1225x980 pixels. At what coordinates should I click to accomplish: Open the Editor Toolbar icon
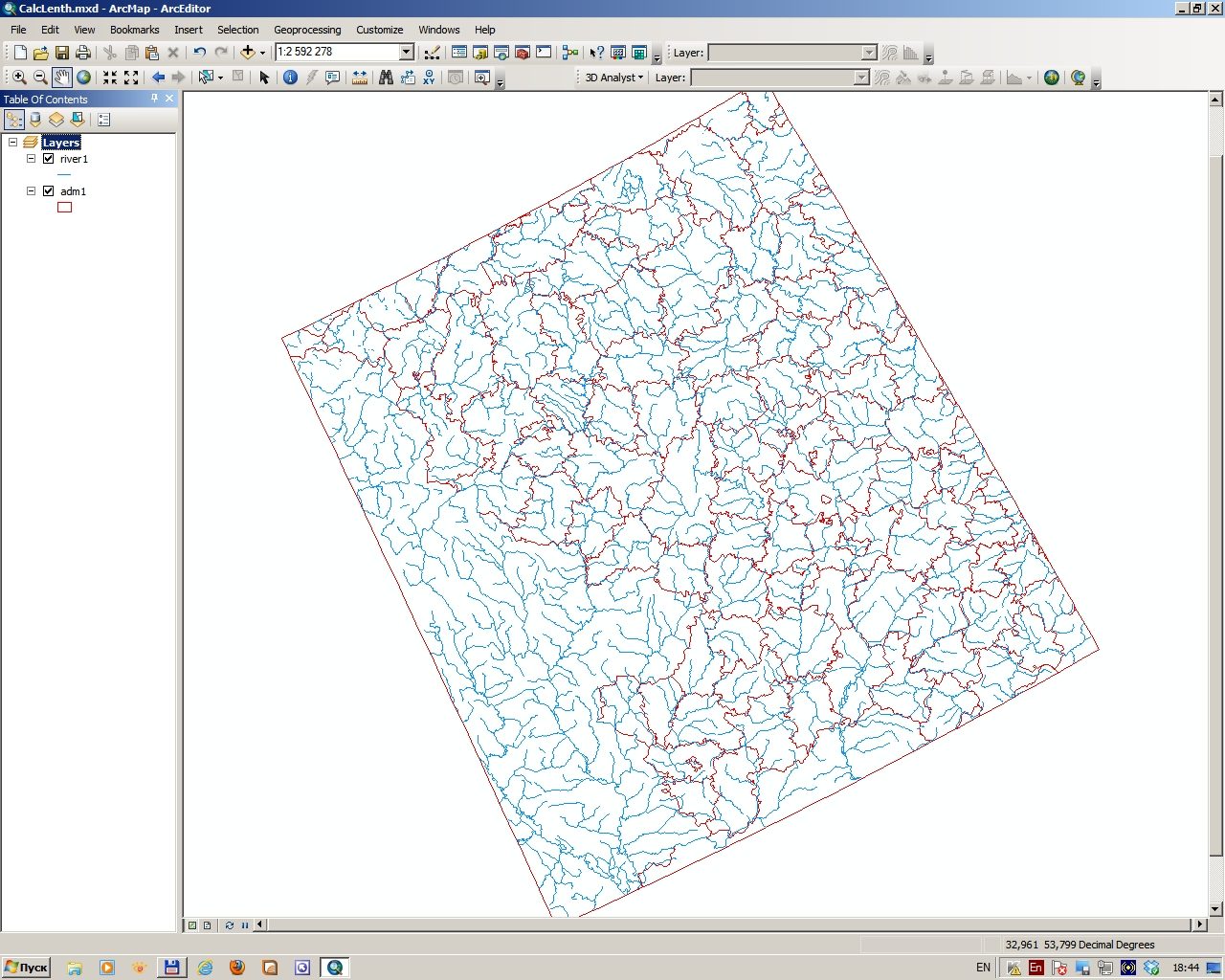click(433, 53)
